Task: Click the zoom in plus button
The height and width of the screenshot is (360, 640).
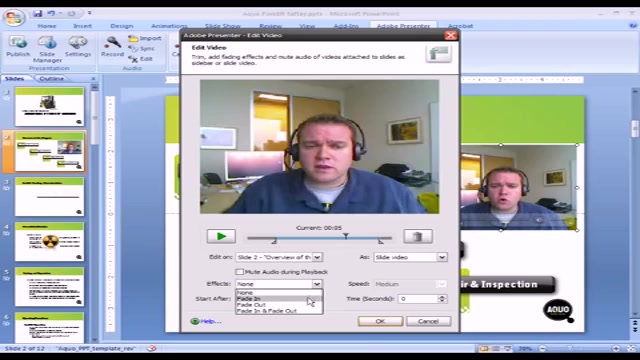Action: point(616,349)
